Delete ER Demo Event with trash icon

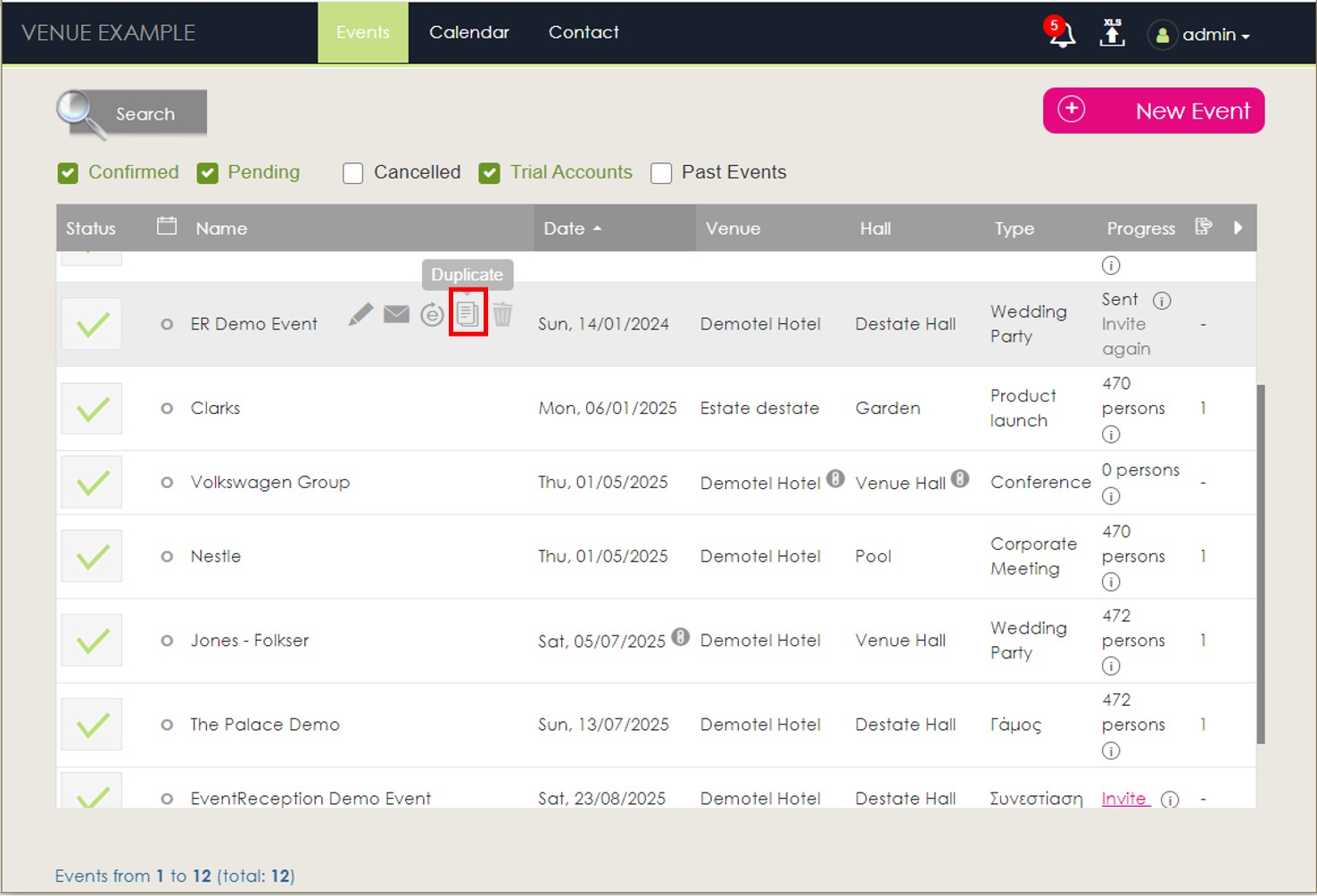click(502, 314)
